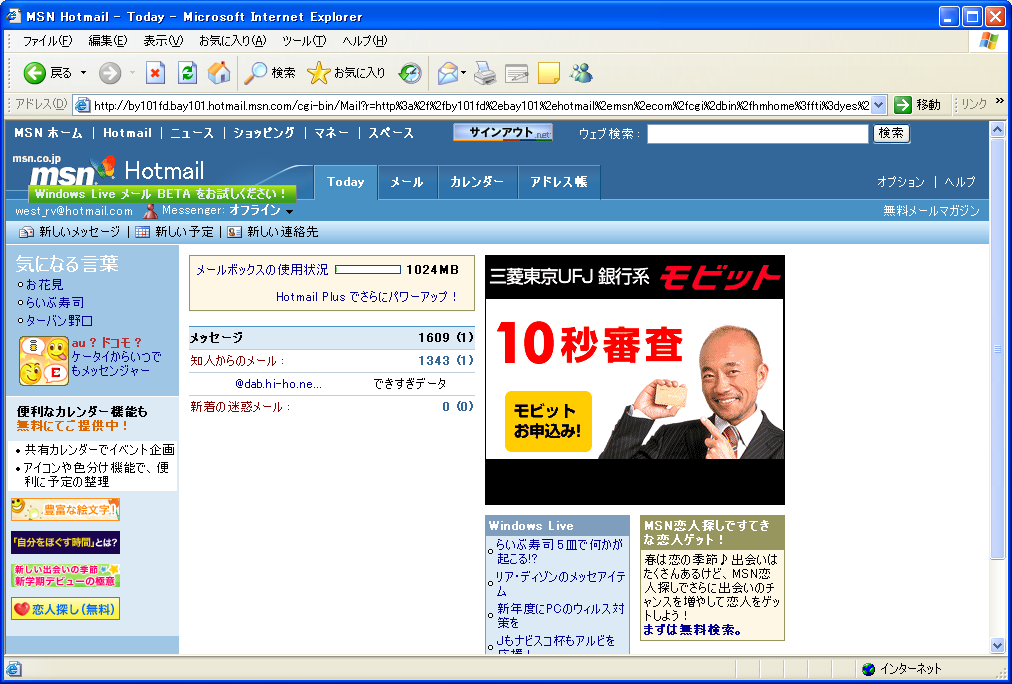Click the 新しい連絡先 contact card icon

tap(234, 232)
